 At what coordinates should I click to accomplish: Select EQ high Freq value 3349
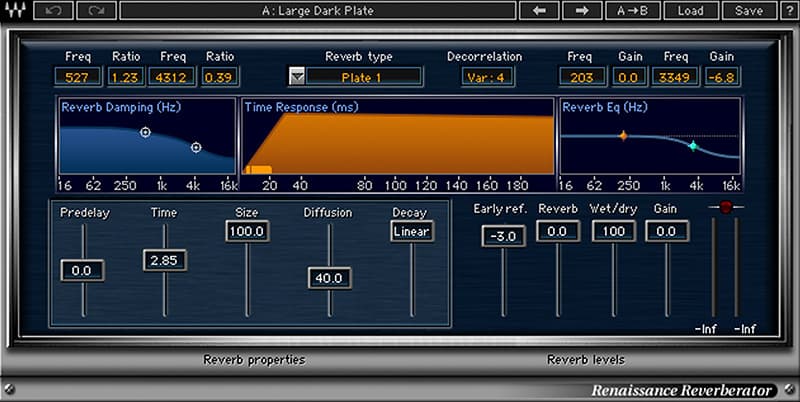(676, 77)
